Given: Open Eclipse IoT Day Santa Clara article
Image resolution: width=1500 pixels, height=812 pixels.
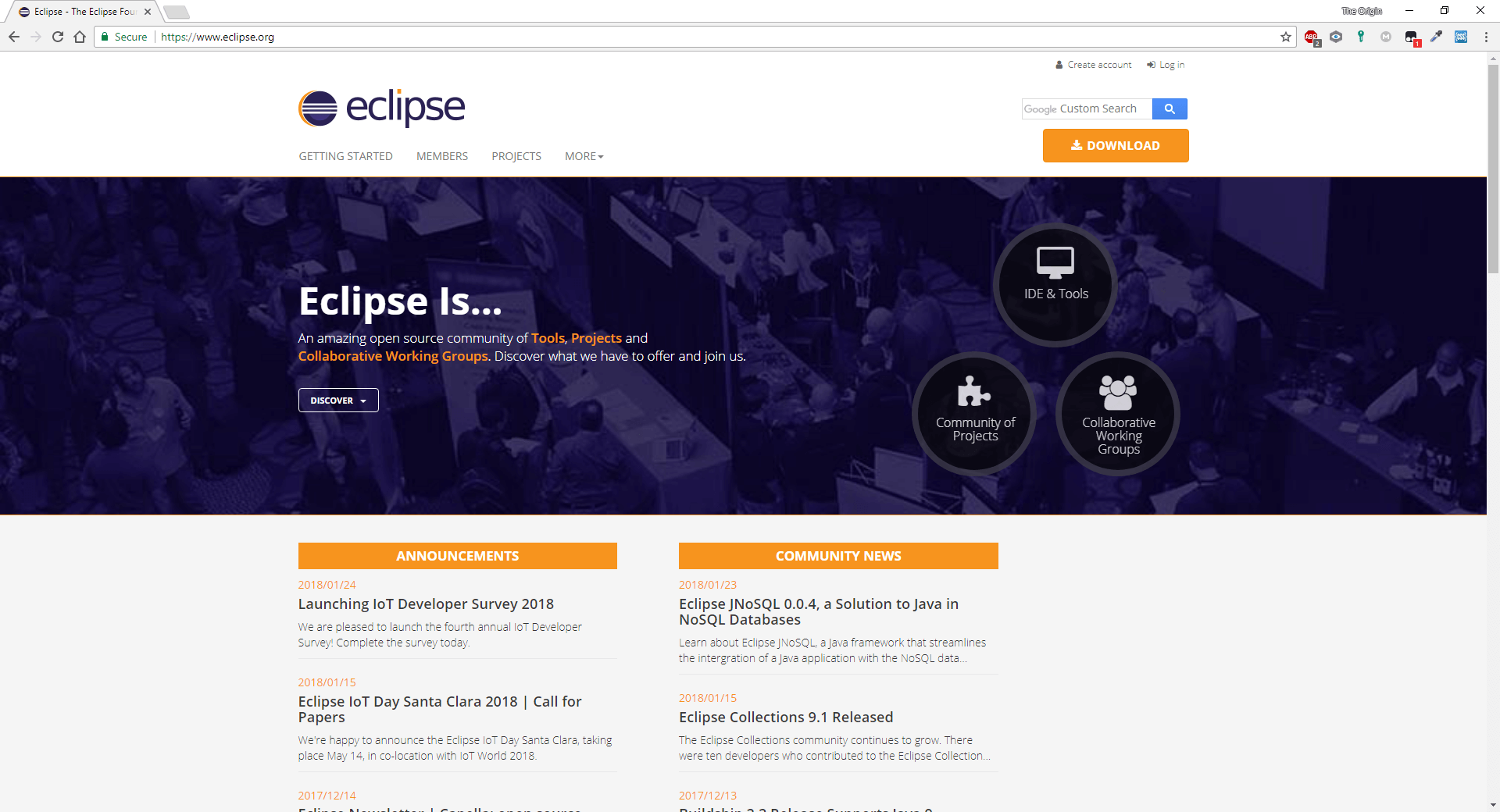Looking at the screenshot, I should 440,709.
